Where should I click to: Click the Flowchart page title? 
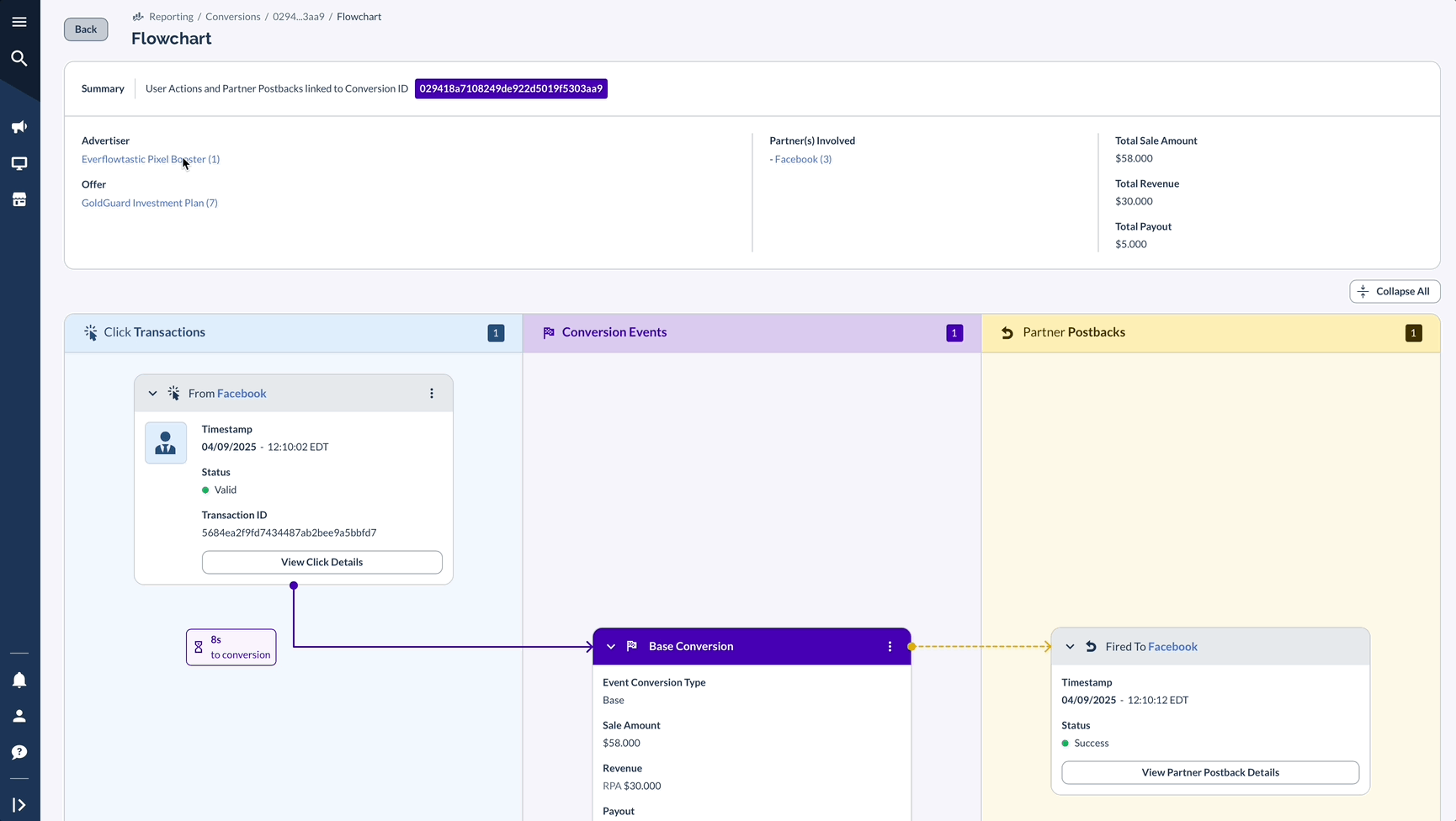click(172, 39)
